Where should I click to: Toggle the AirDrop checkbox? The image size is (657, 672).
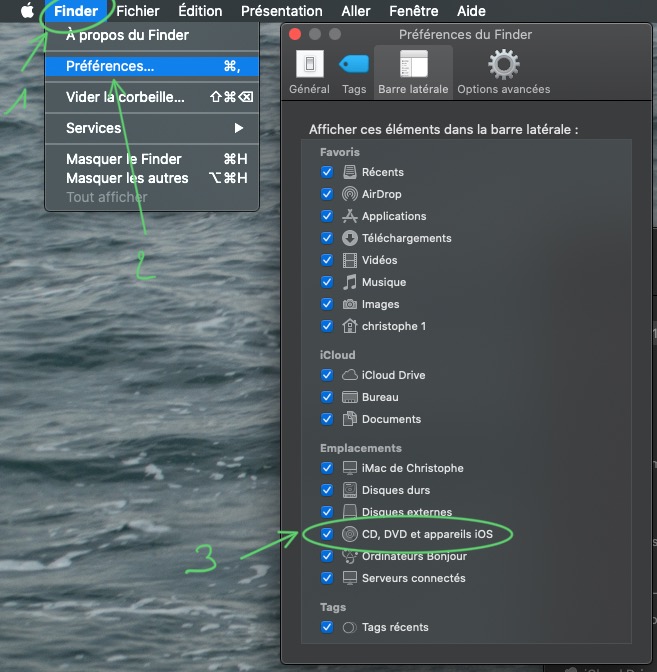pyautogui.click(x=327, y=194)
